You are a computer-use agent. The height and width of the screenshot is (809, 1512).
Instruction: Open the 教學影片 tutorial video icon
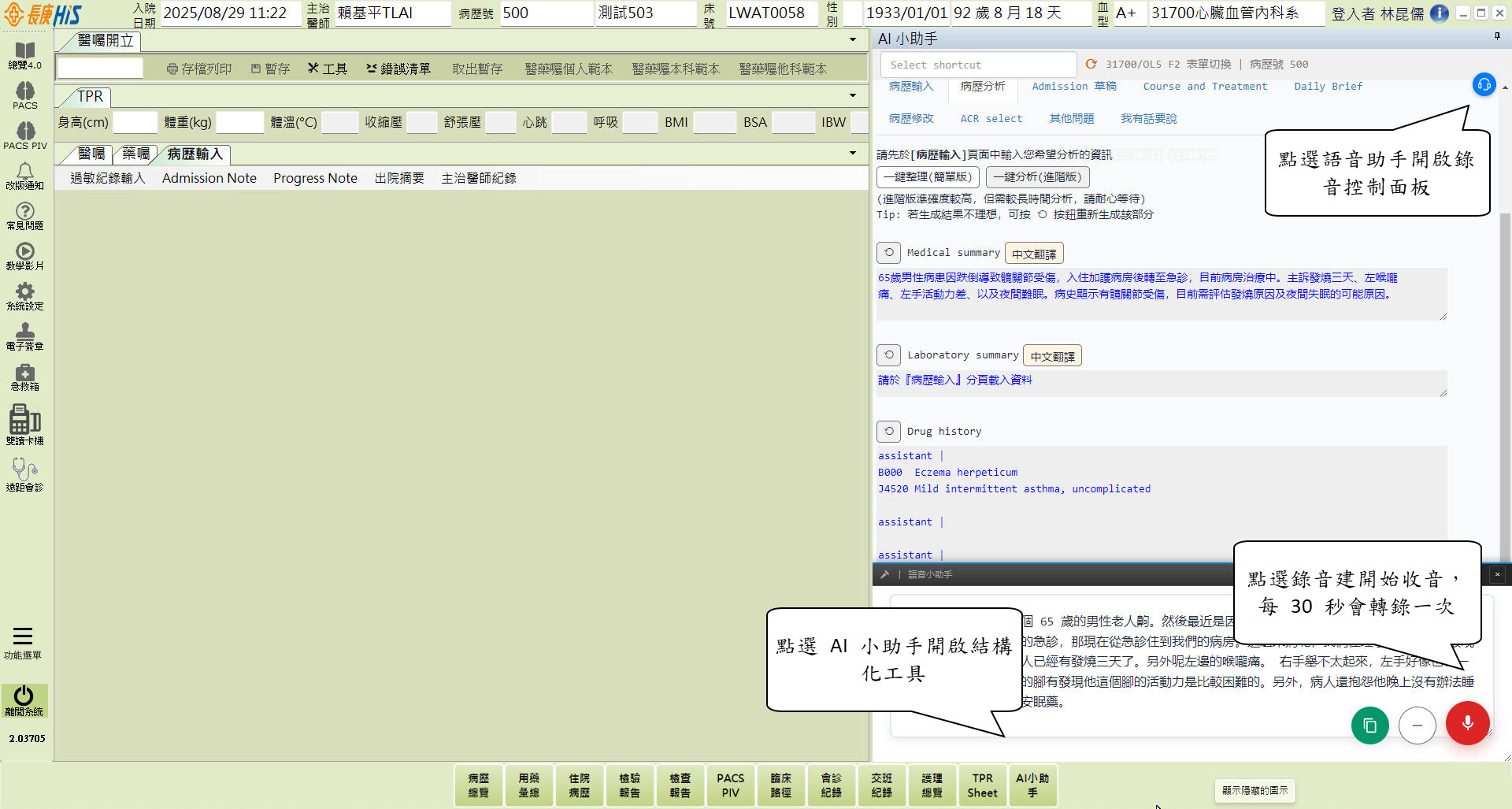(25, 256)
